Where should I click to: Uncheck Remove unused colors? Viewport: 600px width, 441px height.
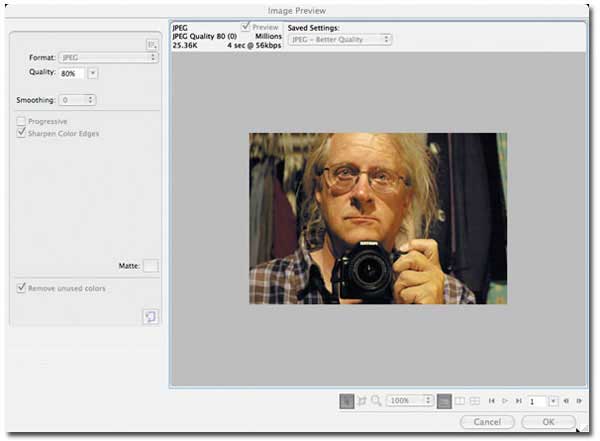(x=21, y=288)
